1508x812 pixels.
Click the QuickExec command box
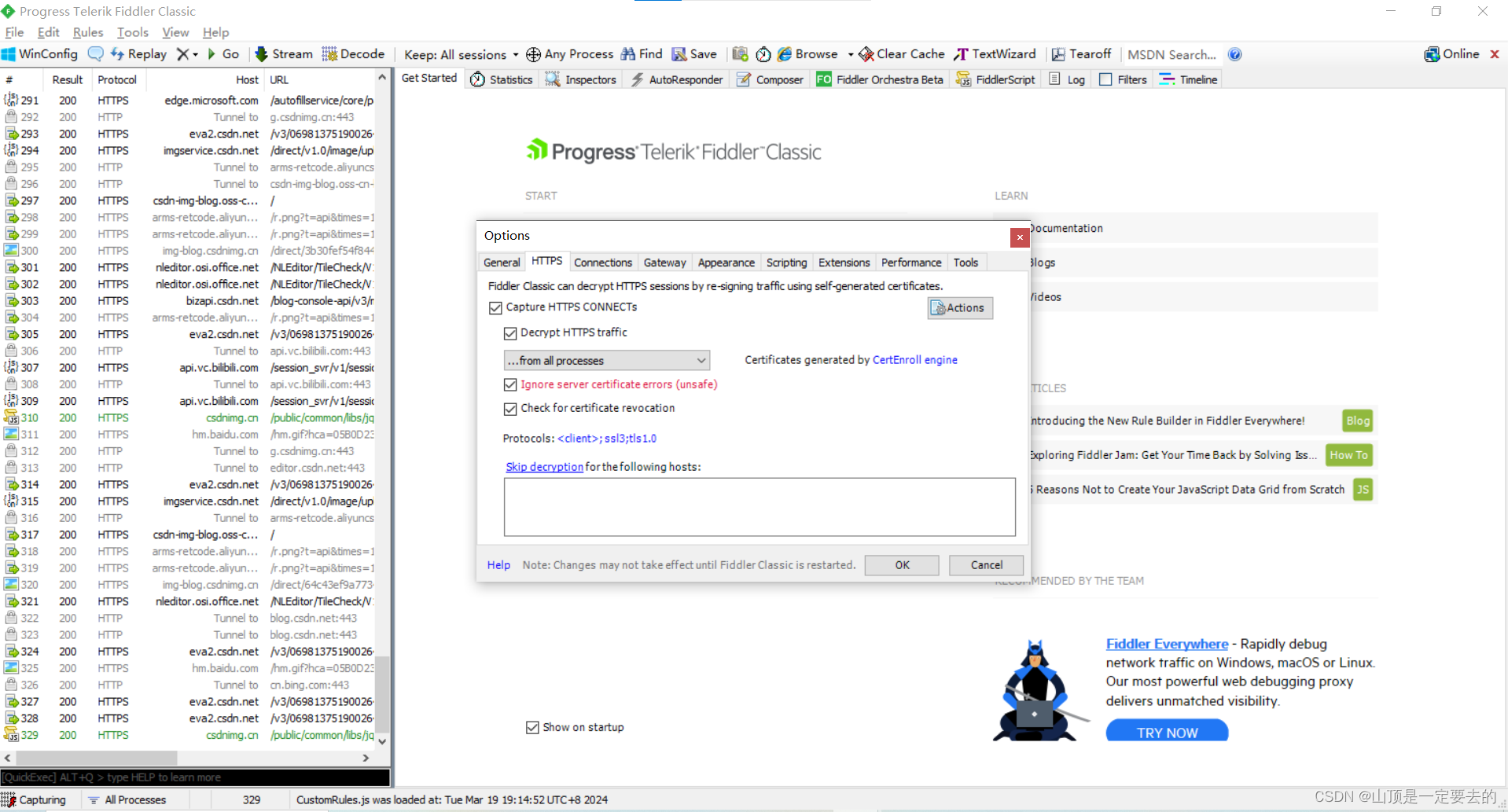coord(195,777)
